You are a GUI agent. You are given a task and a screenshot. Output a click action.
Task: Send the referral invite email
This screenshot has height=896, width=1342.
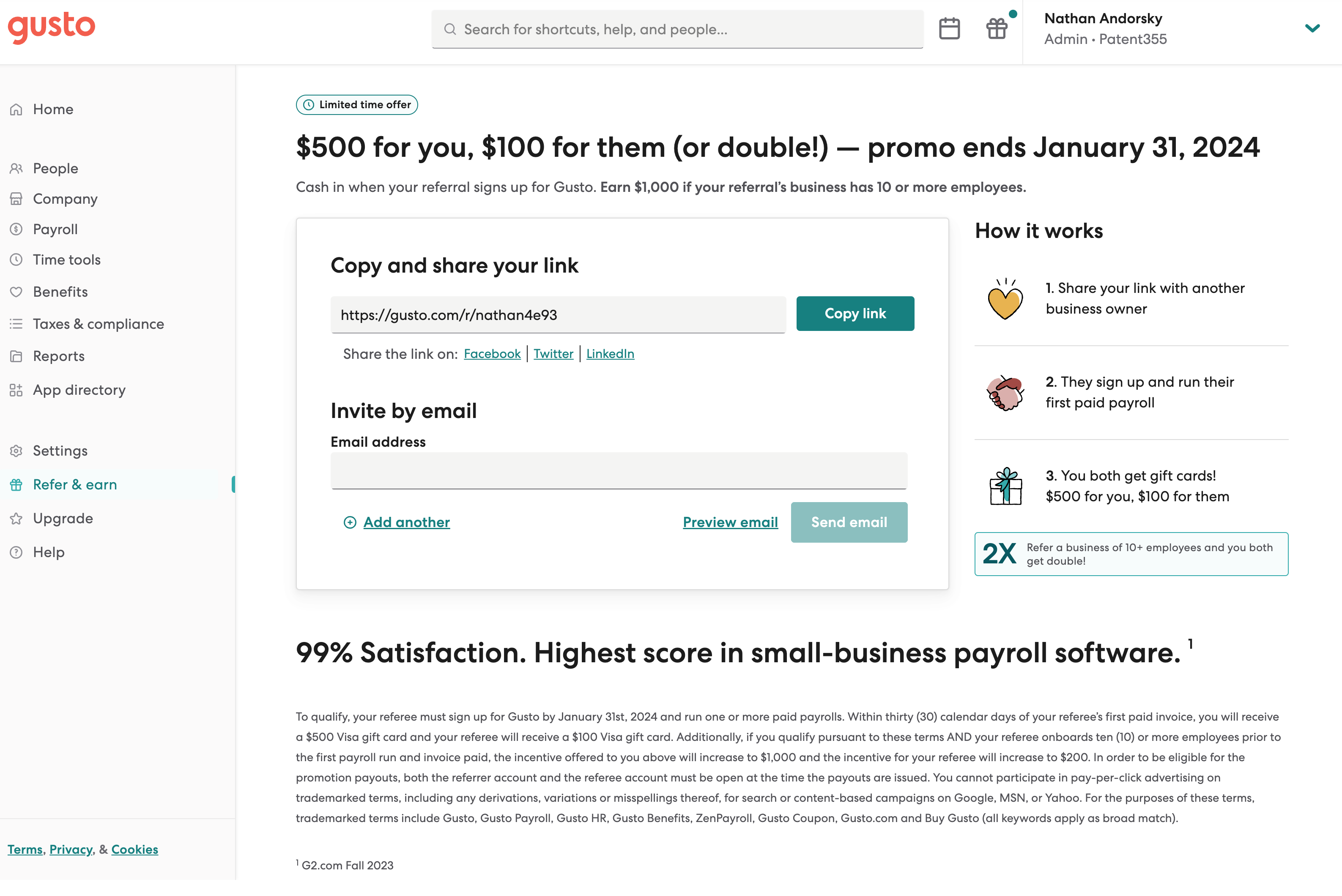[x=849, y=522]
